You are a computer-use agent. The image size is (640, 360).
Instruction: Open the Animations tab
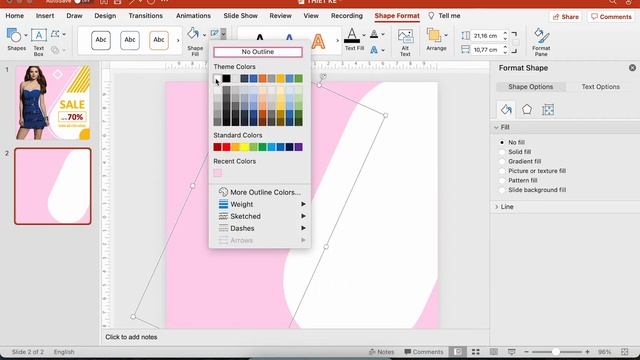193,16
